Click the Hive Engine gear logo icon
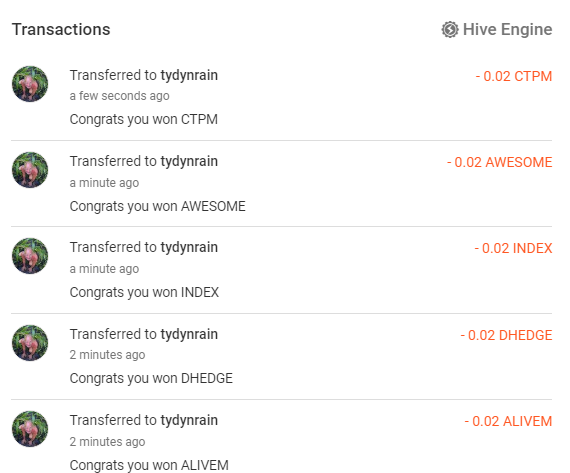Viewport: 570px width, 473px height. tap(450, 29)
